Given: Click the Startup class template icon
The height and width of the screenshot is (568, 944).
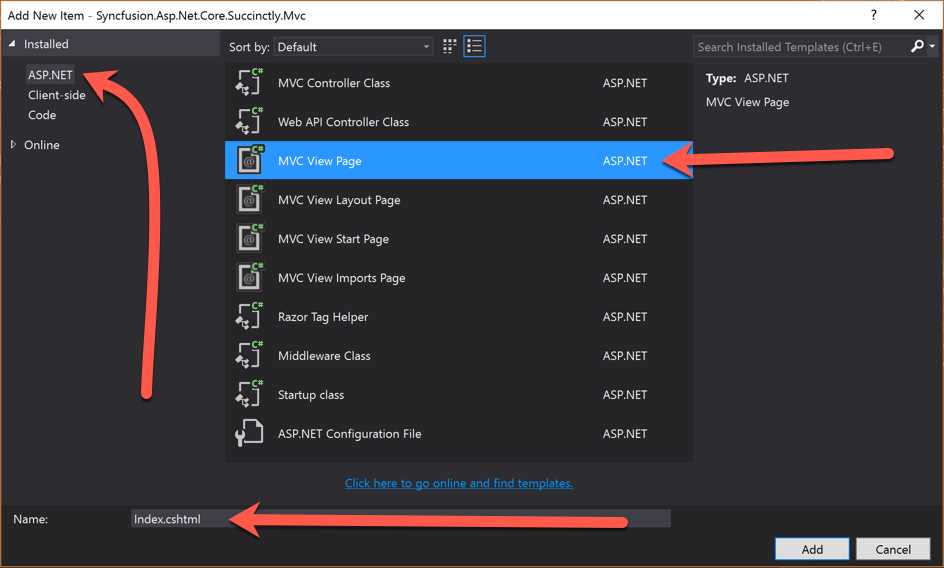Looking at the screenshot, I should point(249,395).
